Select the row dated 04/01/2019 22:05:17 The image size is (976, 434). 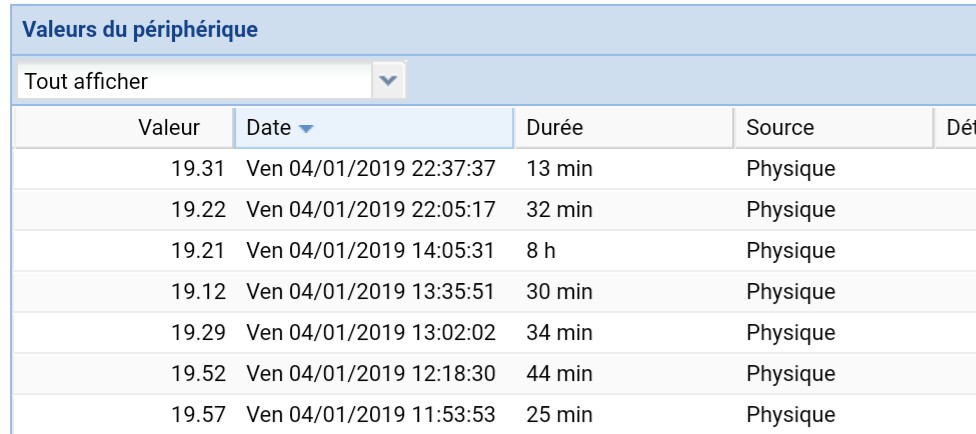[371, 210]
